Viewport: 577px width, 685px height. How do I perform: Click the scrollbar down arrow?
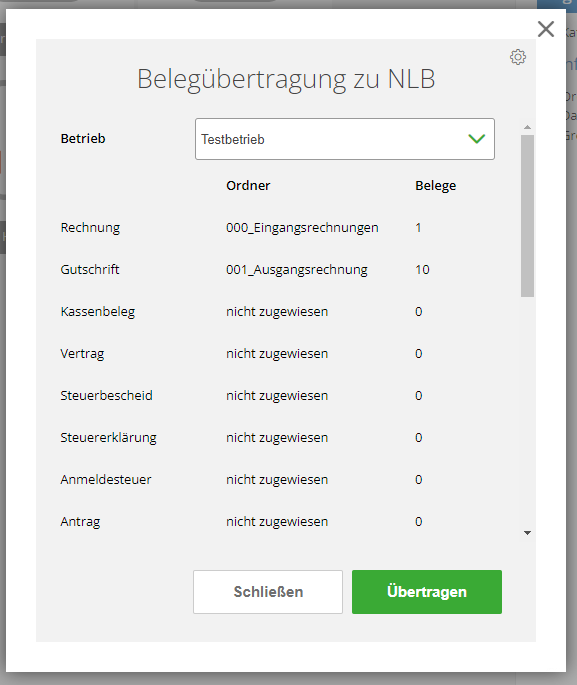527,533
